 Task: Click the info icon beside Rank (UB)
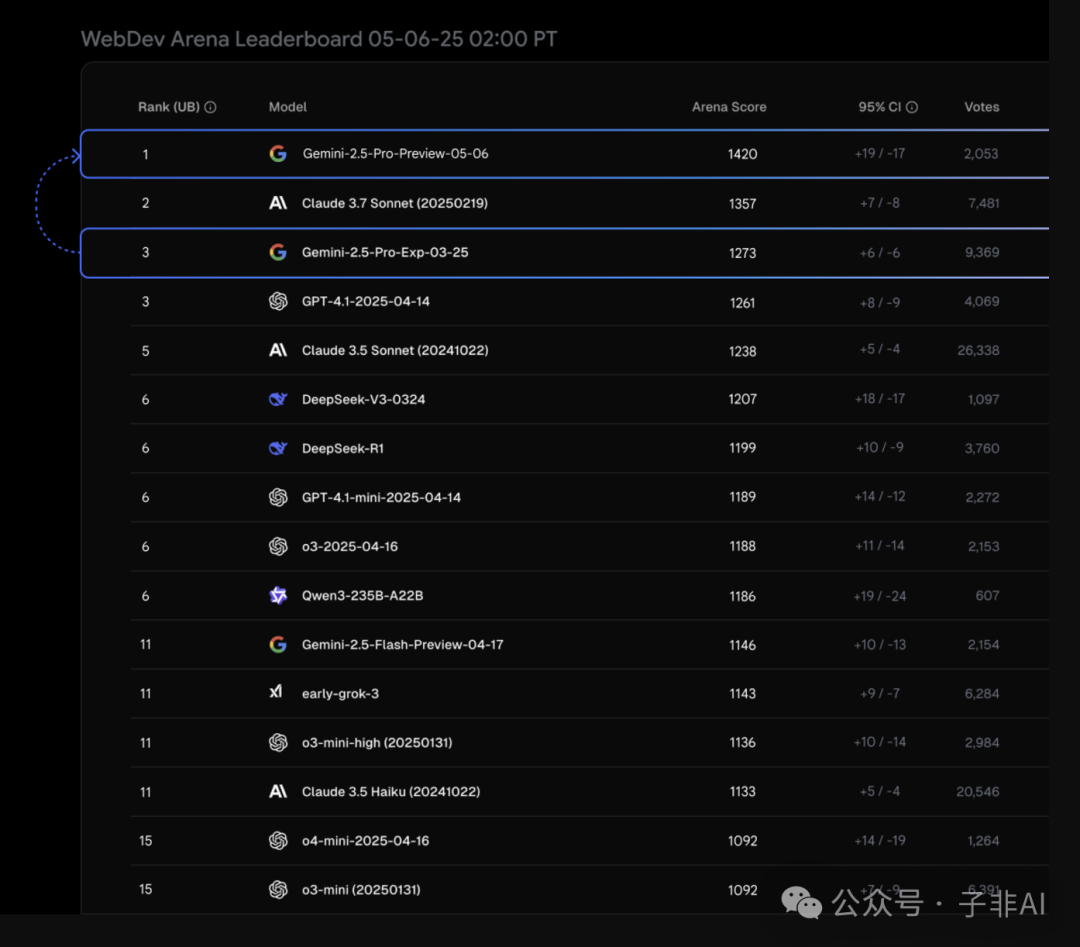coord(211,107)
